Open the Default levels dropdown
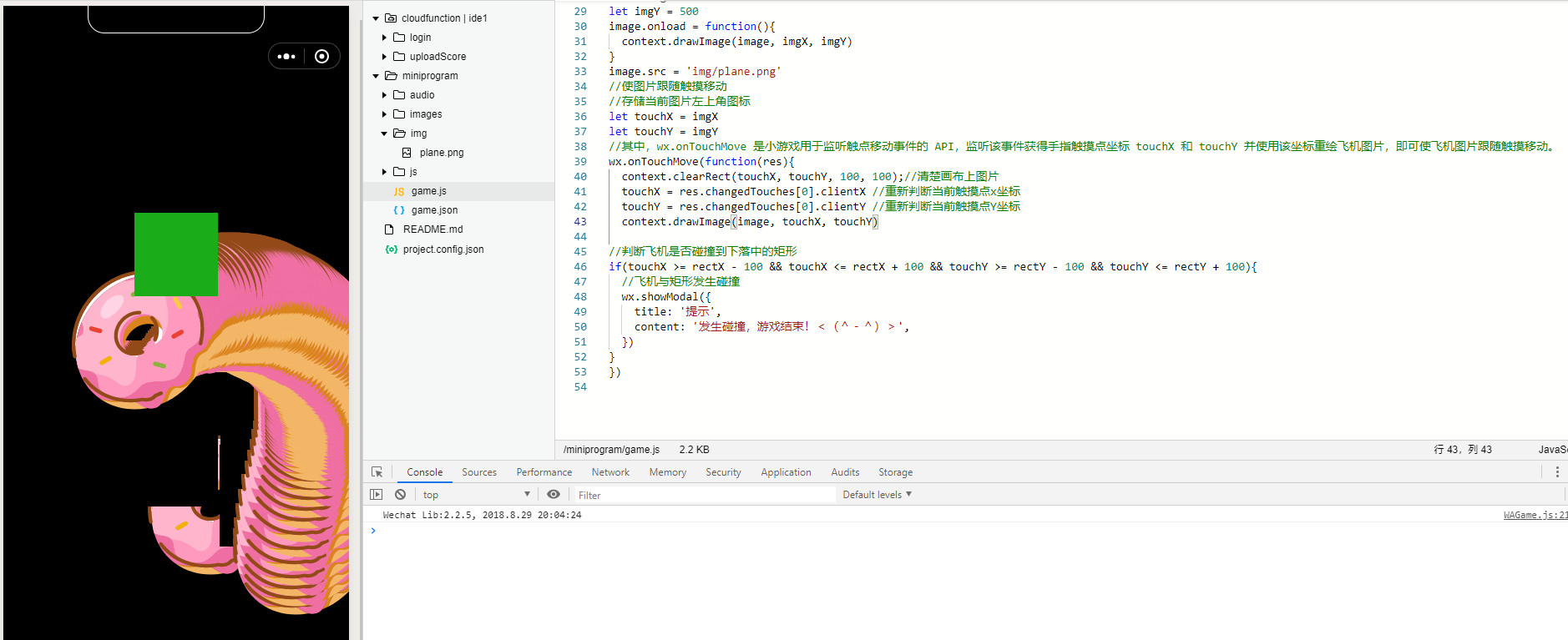This screenshot has height=640, width=1568. [877, 495]
